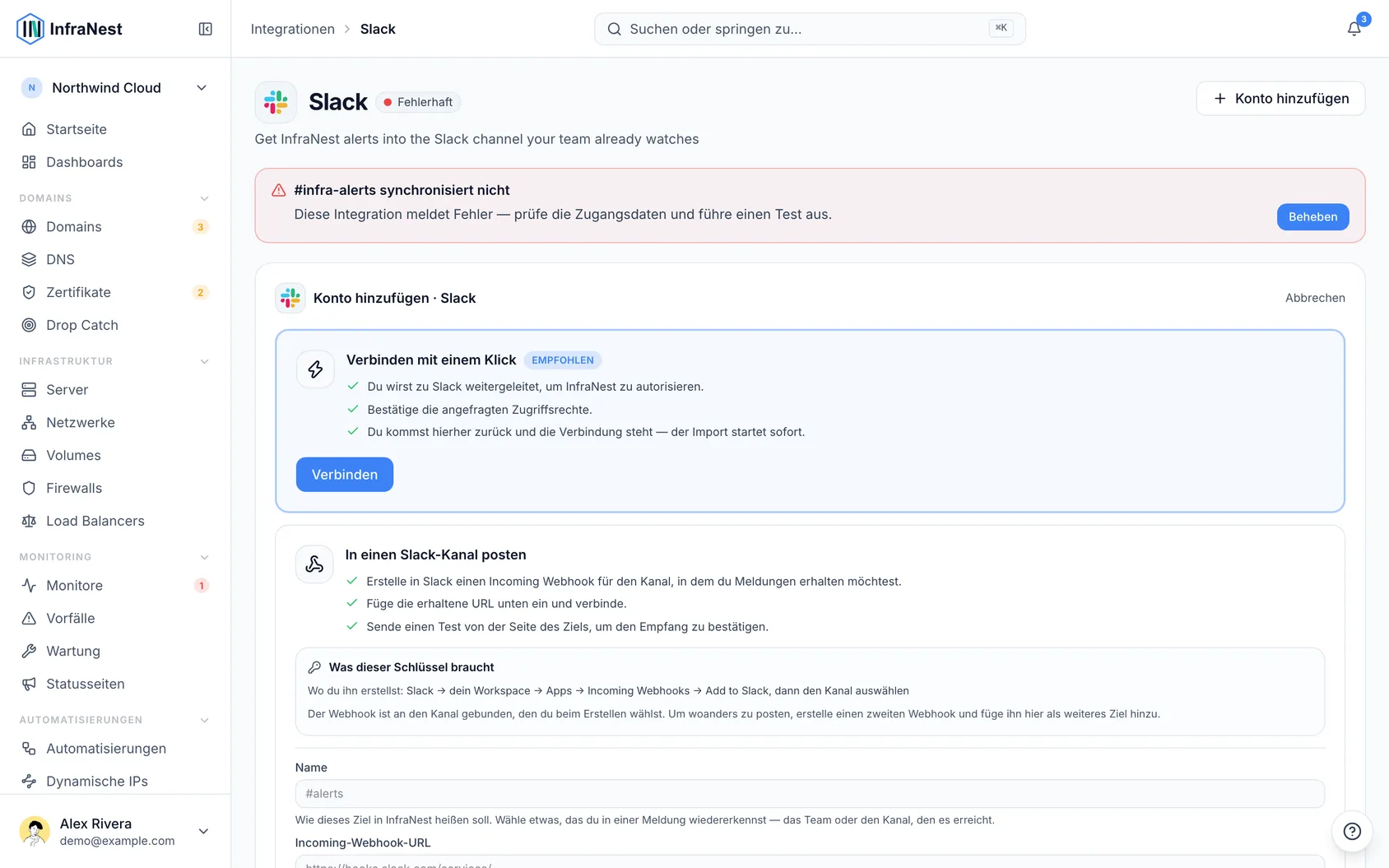Click Integrationen breadcrumb
Screen dimensions: 1389x868
point(292,29)
